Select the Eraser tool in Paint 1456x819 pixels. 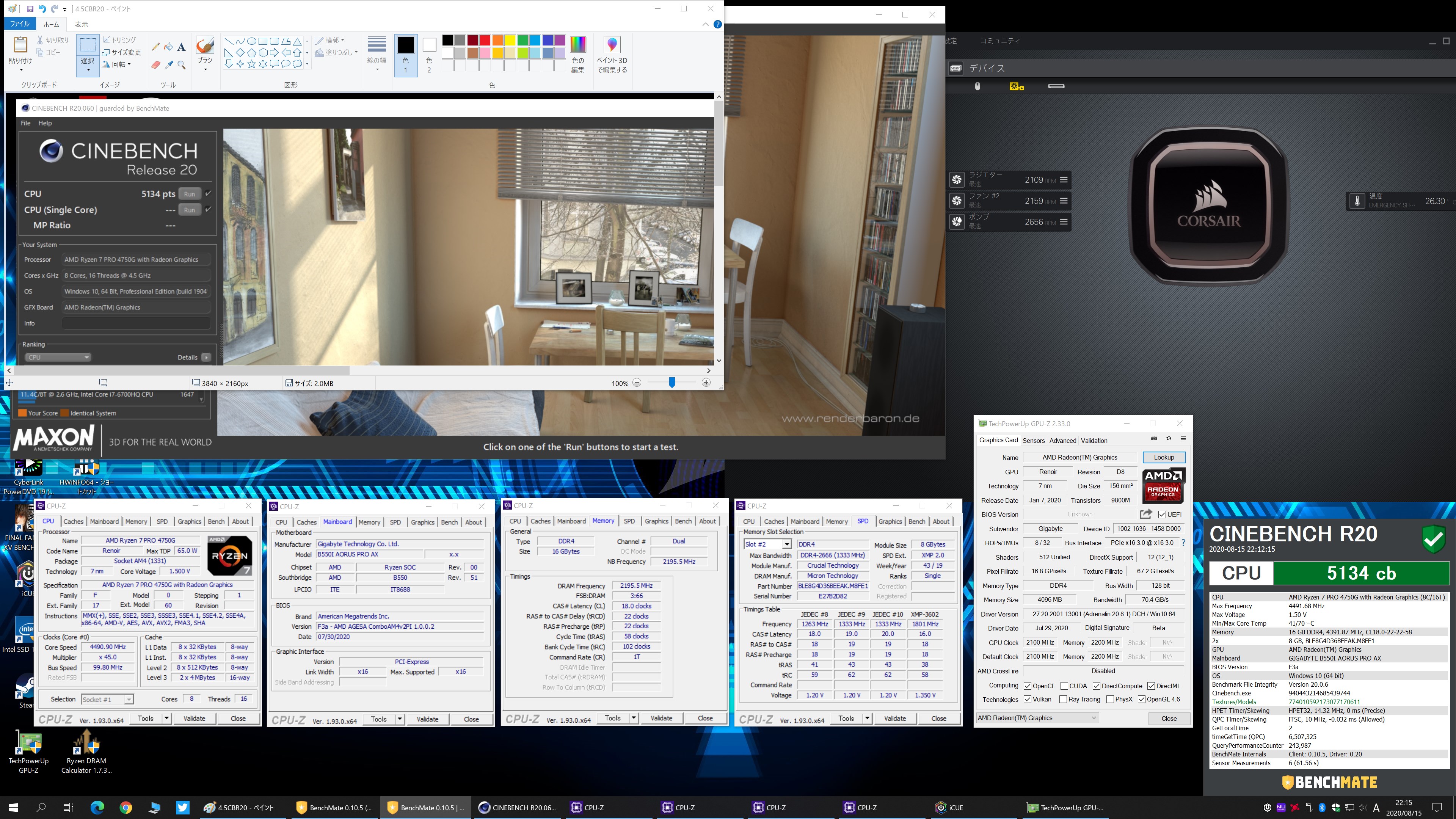tap(155, 65)
